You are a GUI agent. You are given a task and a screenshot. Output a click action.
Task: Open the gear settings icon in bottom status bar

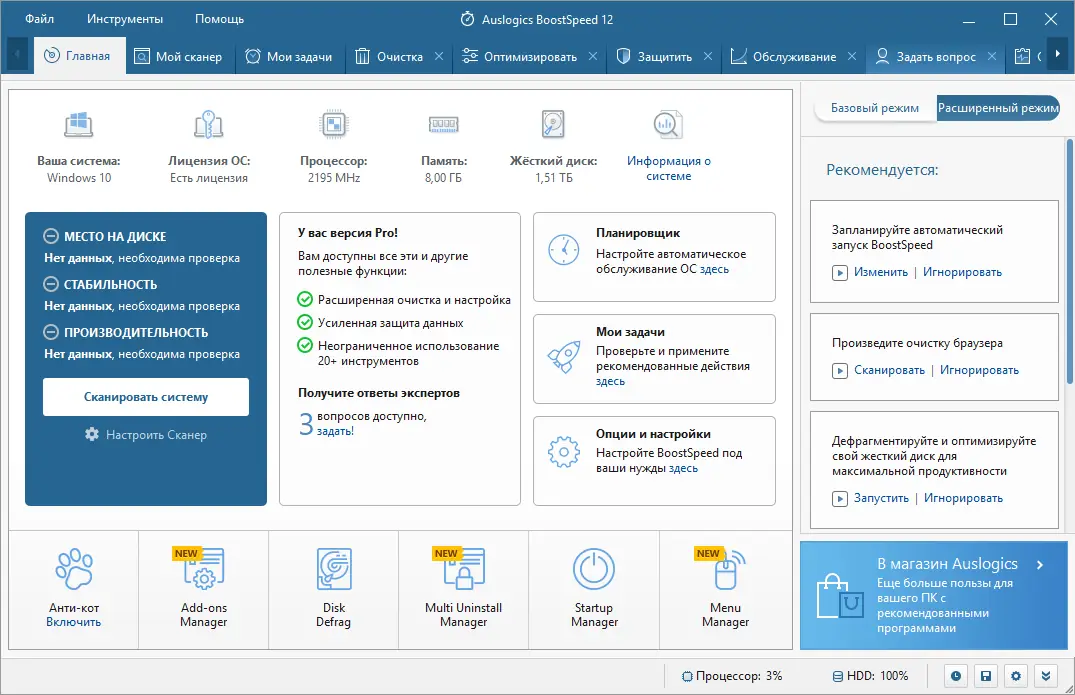(1017, 676)
